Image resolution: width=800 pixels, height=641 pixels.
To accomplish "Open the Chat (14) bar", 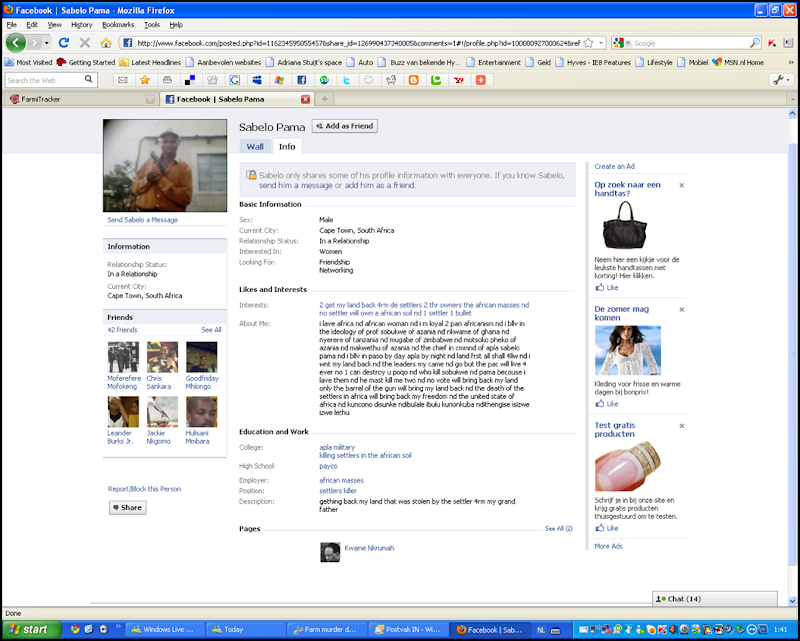I will click(x=714, y=599).
